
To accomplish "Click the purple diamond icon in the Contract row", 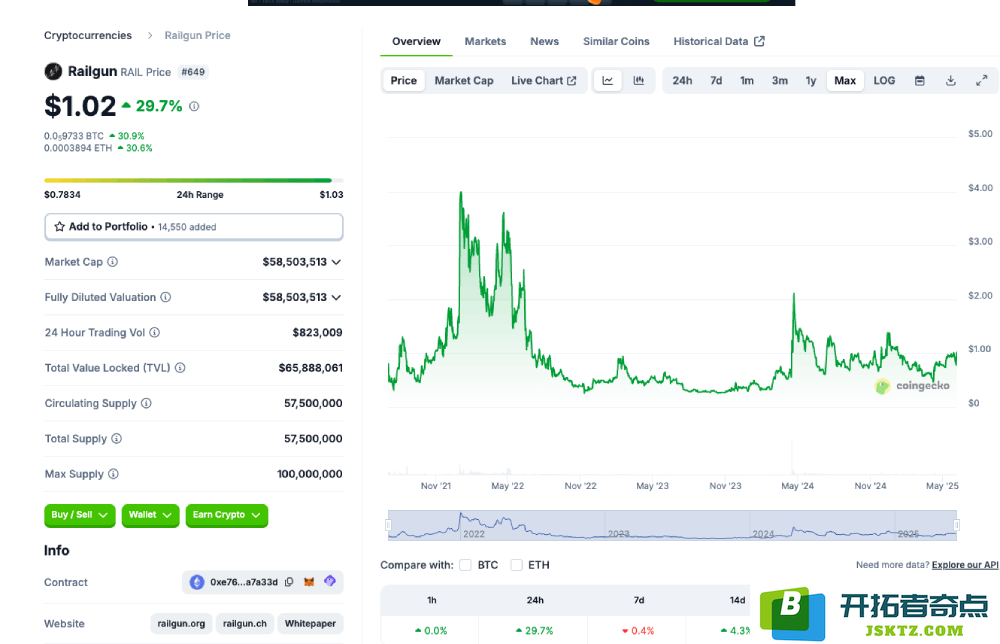I will coord(330,581).
